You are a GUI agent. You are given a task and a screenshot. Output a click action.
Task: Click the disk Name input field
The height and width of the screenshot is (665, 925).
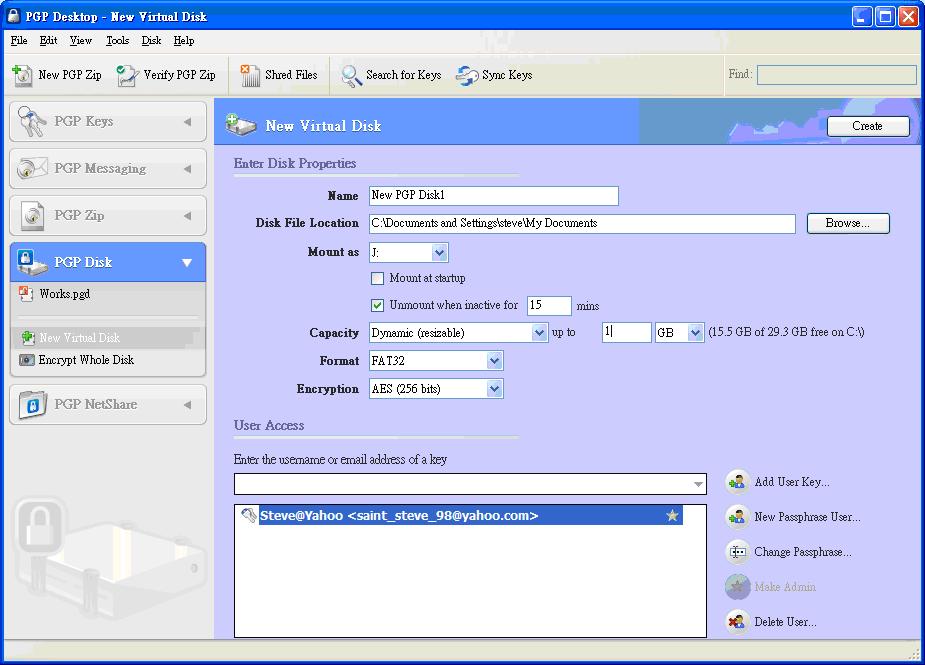494,195
